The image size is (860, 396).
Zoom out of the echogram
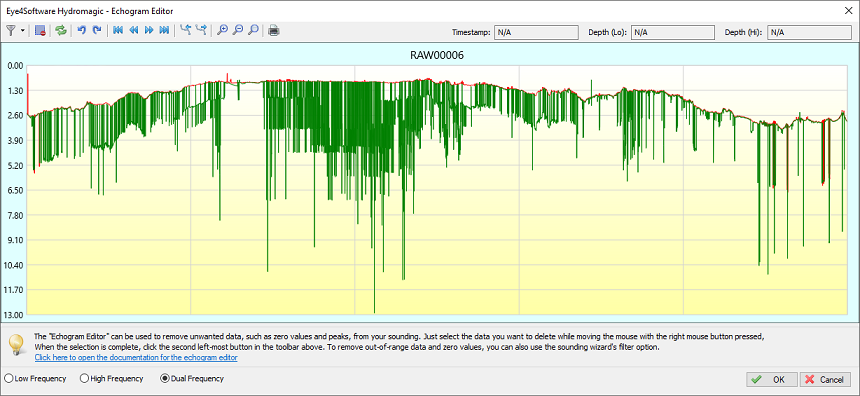tap(237, 31)
